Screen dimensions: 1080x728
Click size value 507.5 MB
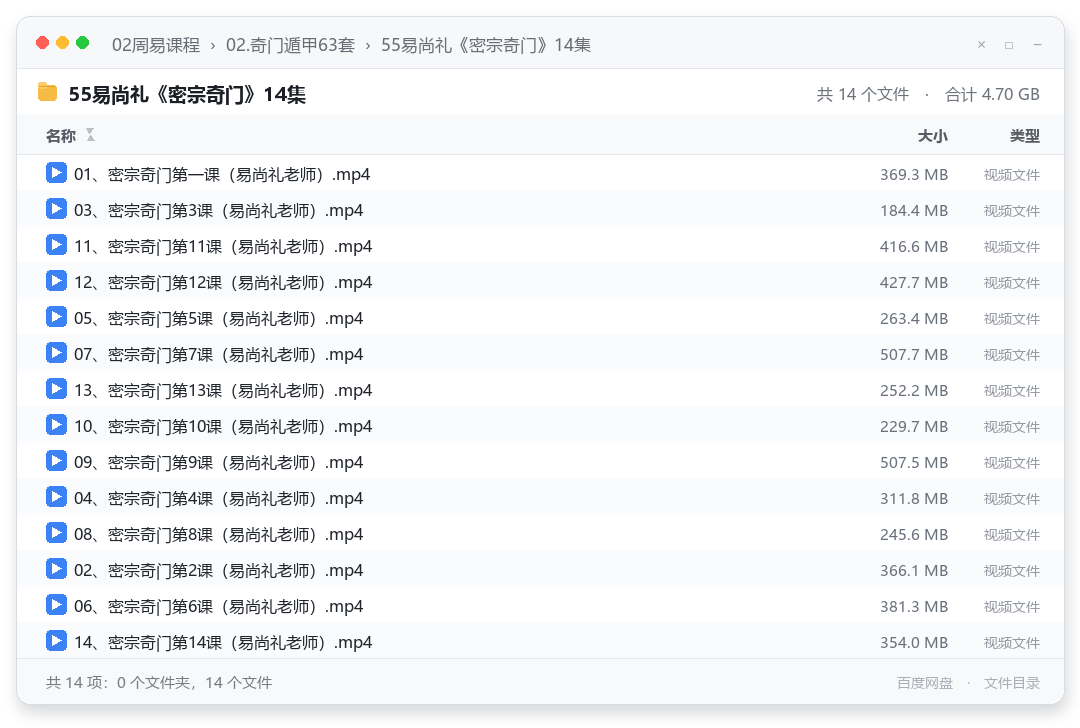(x=913, y=463)
